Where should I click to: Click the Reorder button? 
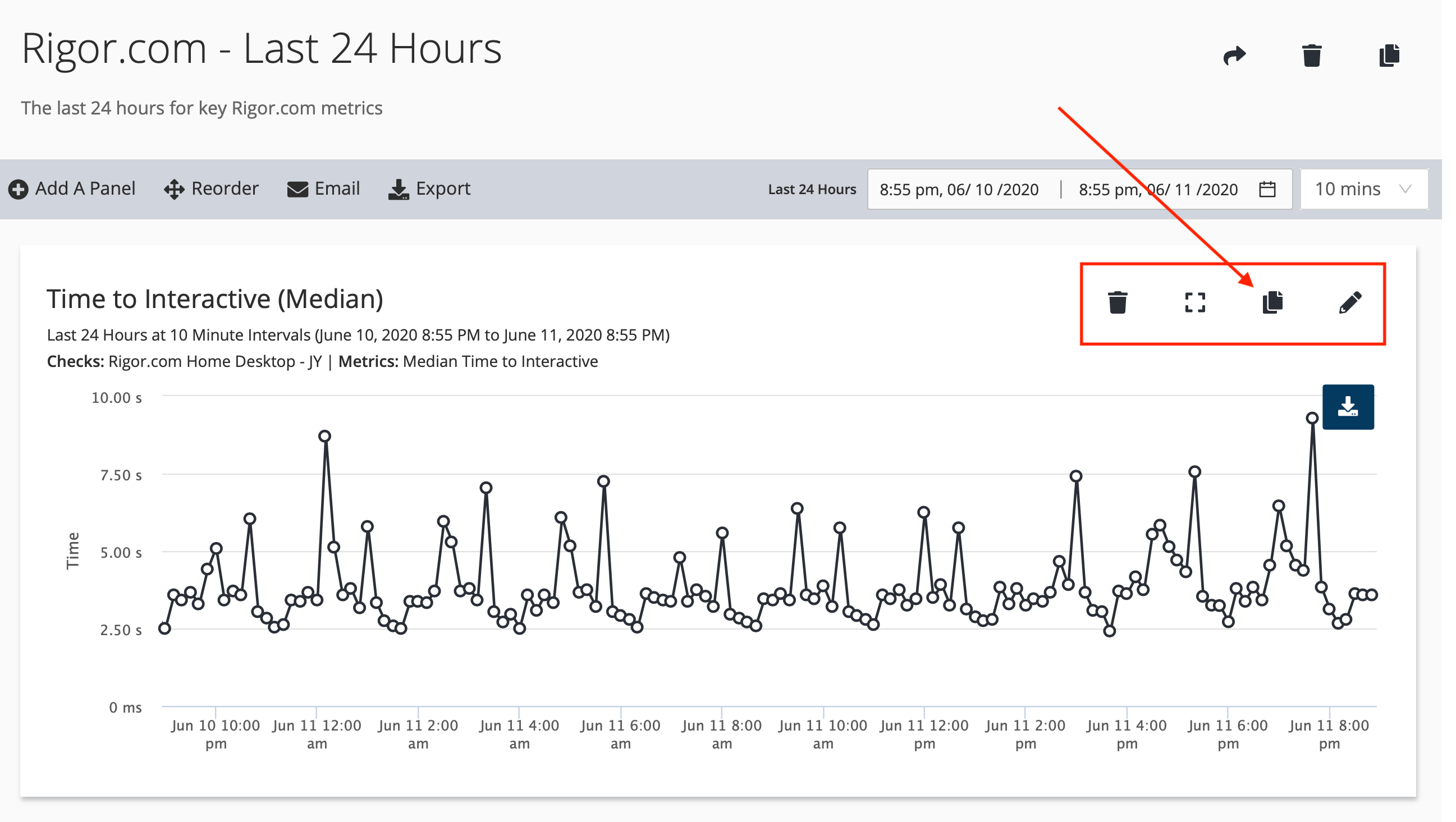[211, 189]
